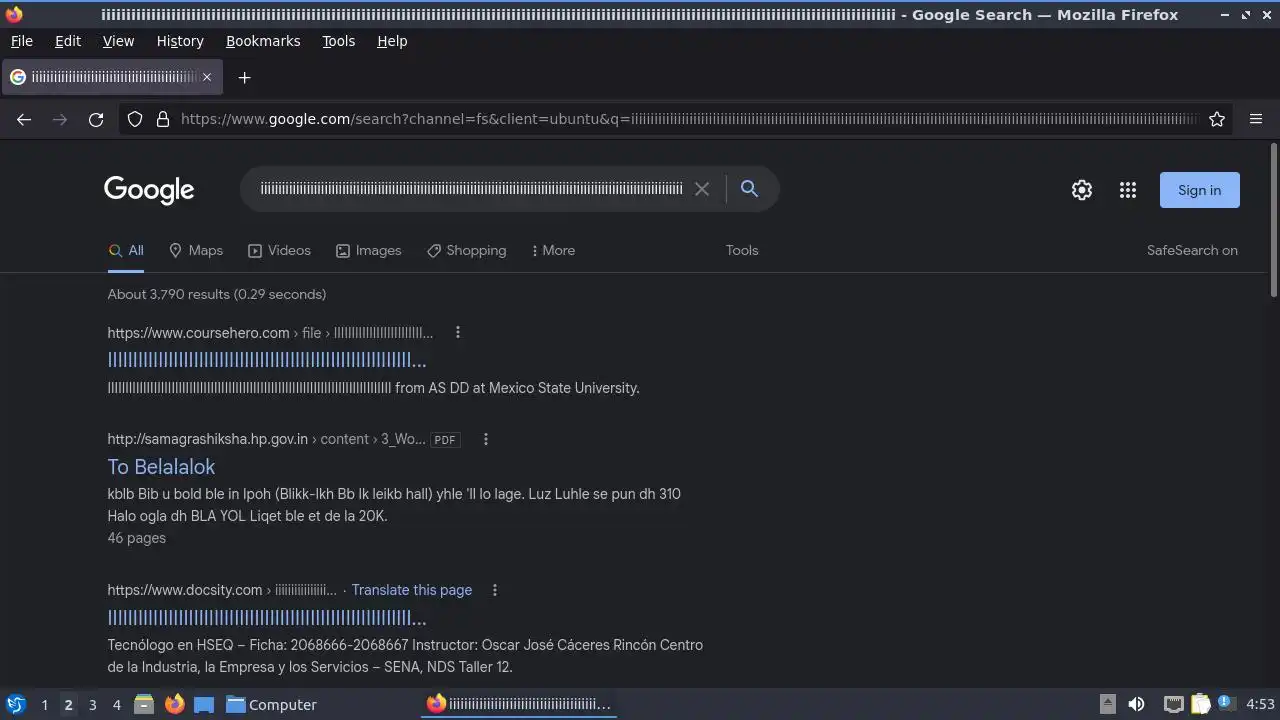Image resolution: width=1280 pixels, height=720 pixels.
Task: Switch to the Maps results tab
Action: tap(196, 250)
